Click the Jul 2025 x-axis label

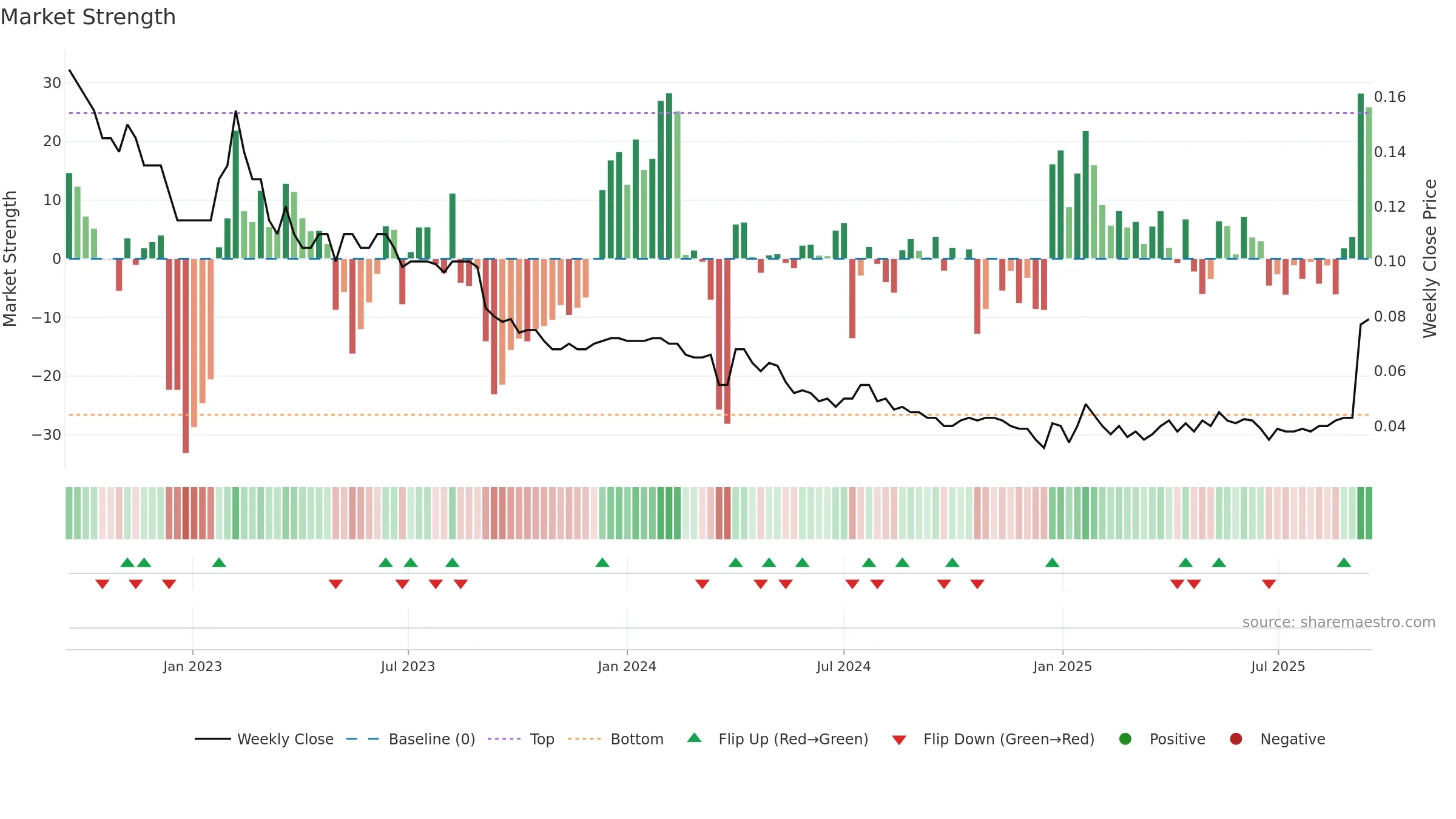pos(1278,666)
